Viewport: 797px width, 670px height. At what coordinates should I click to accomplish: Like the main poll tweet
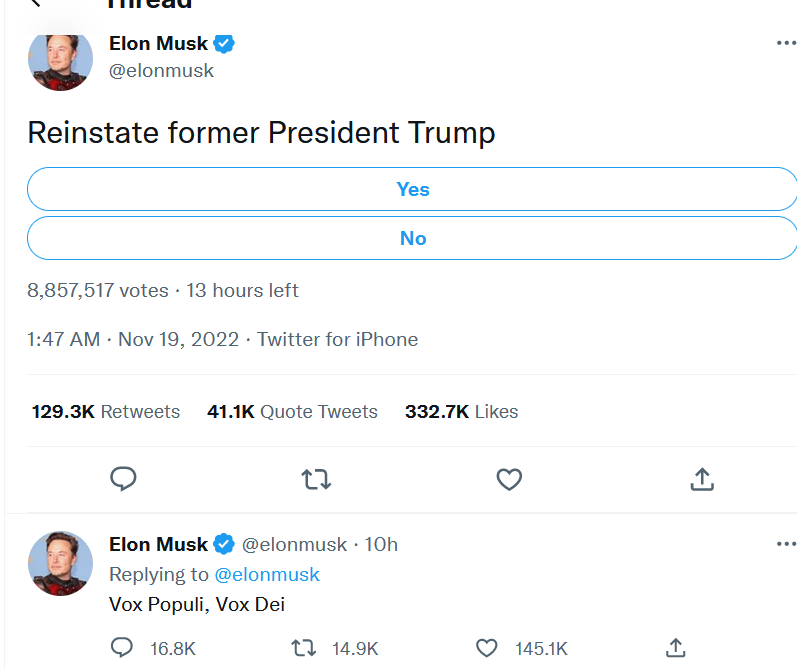(509, 479)
